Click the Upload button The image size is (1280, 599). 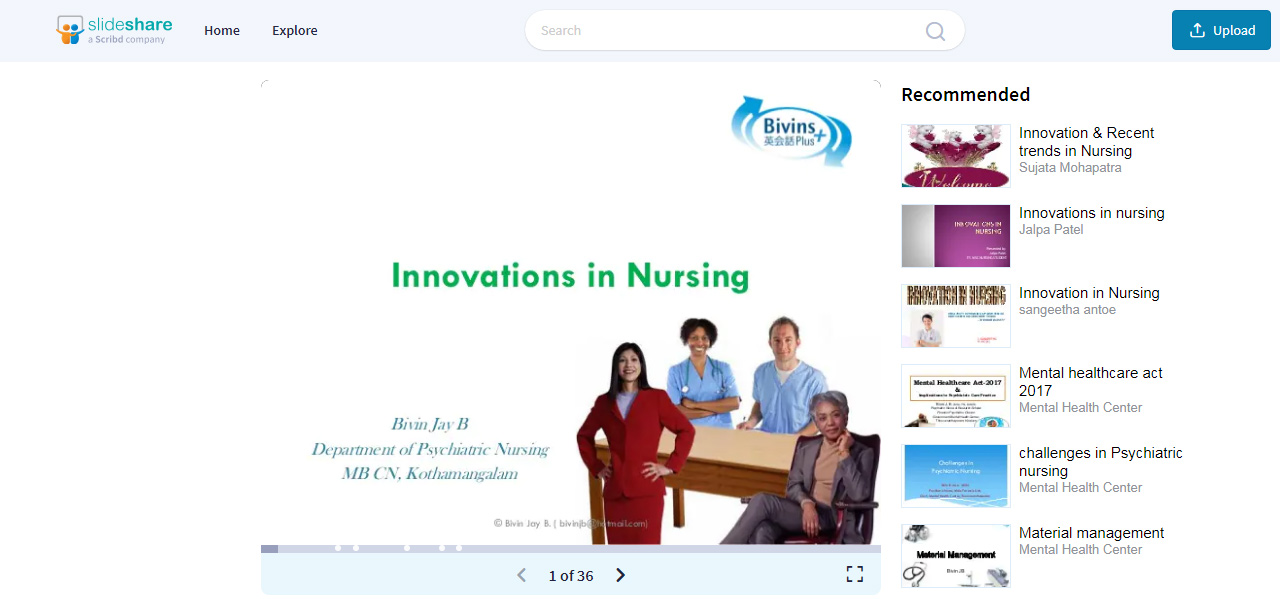coord(1221,30)
